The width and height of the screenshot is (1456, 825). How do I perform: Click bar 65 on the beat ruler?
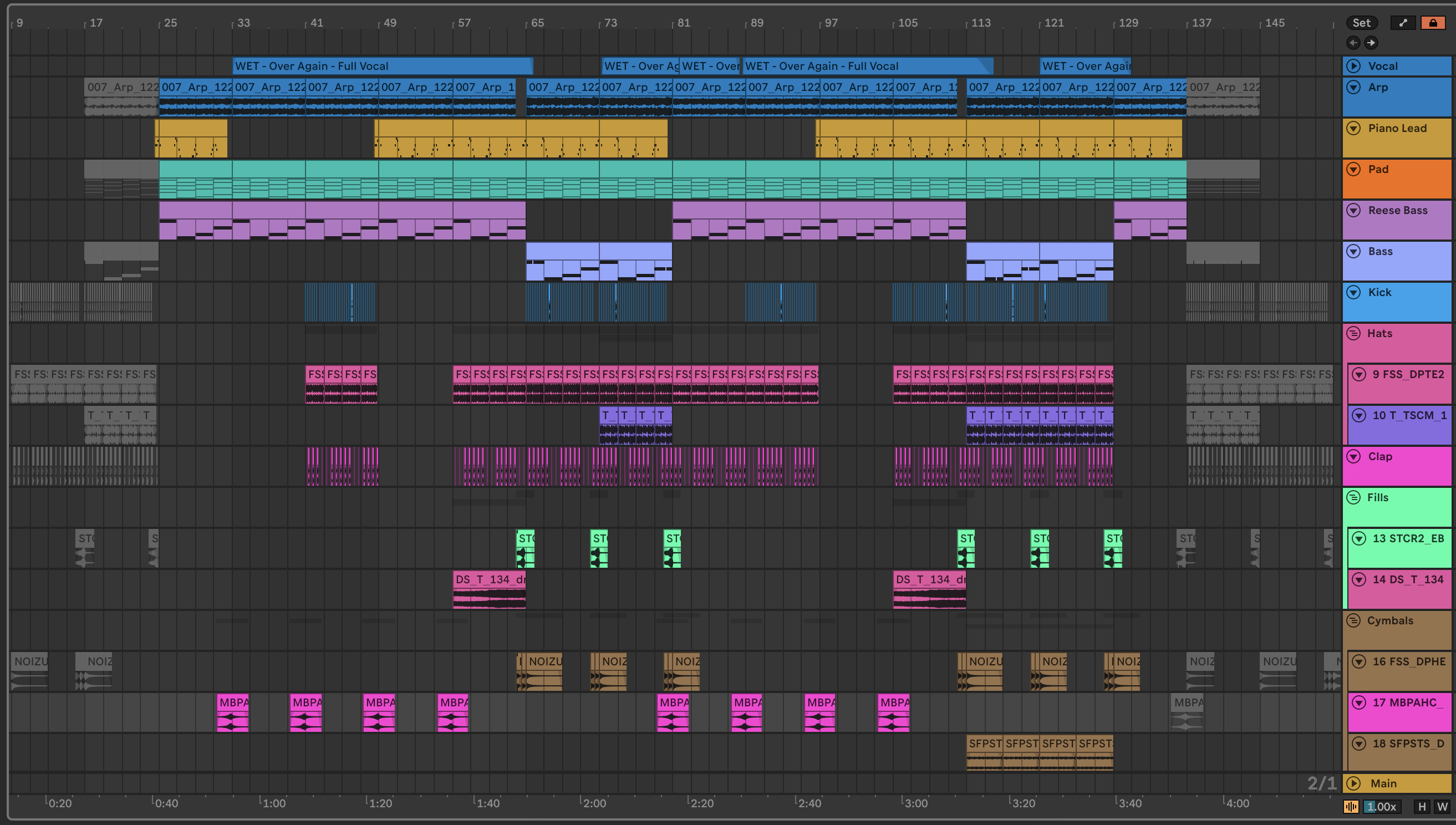click(x=537, y=23)
